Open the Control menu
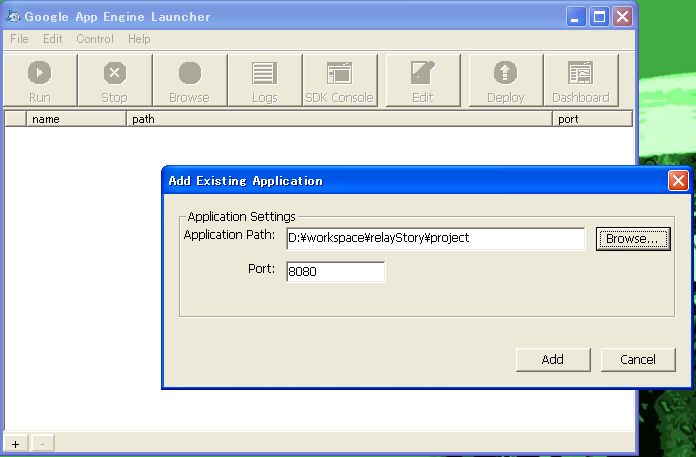Viewport: 696px width, 457px height. point(95,39)
